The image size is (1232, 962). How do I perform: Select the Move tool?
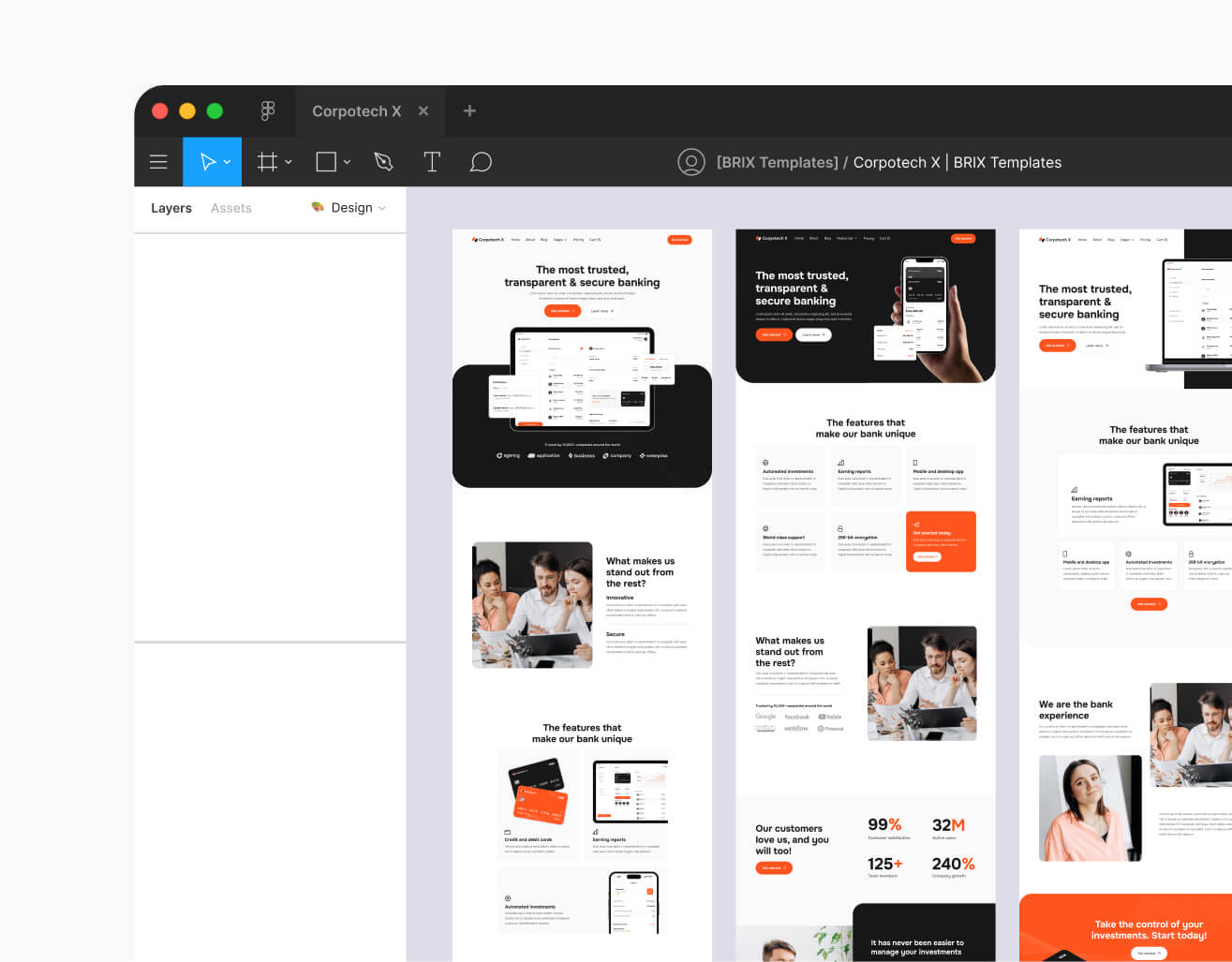(x=207, y=161)
